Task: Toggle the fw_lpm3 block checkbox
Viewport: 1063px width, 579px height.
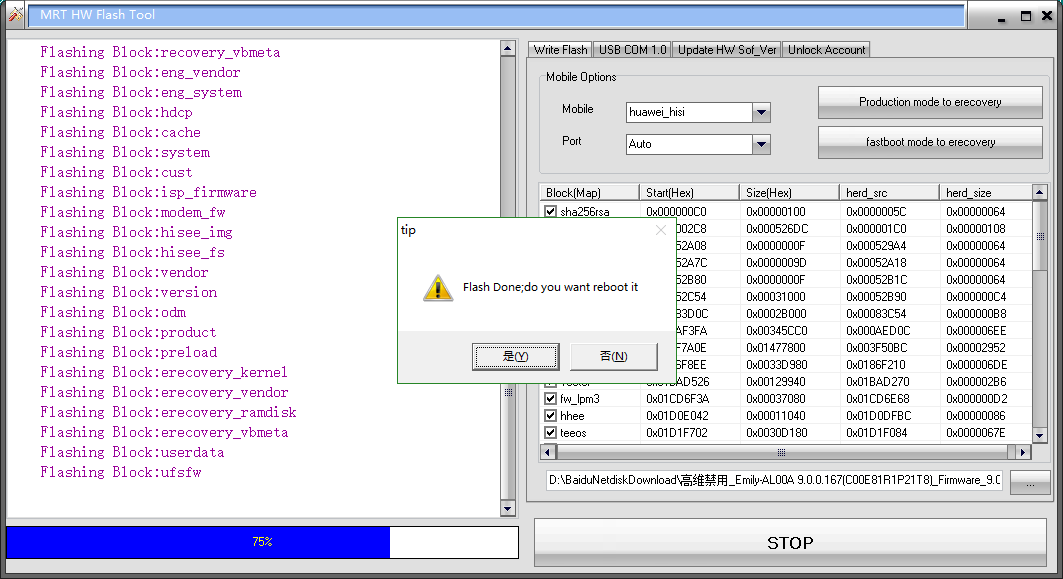Action: click(x=550, y=399)
